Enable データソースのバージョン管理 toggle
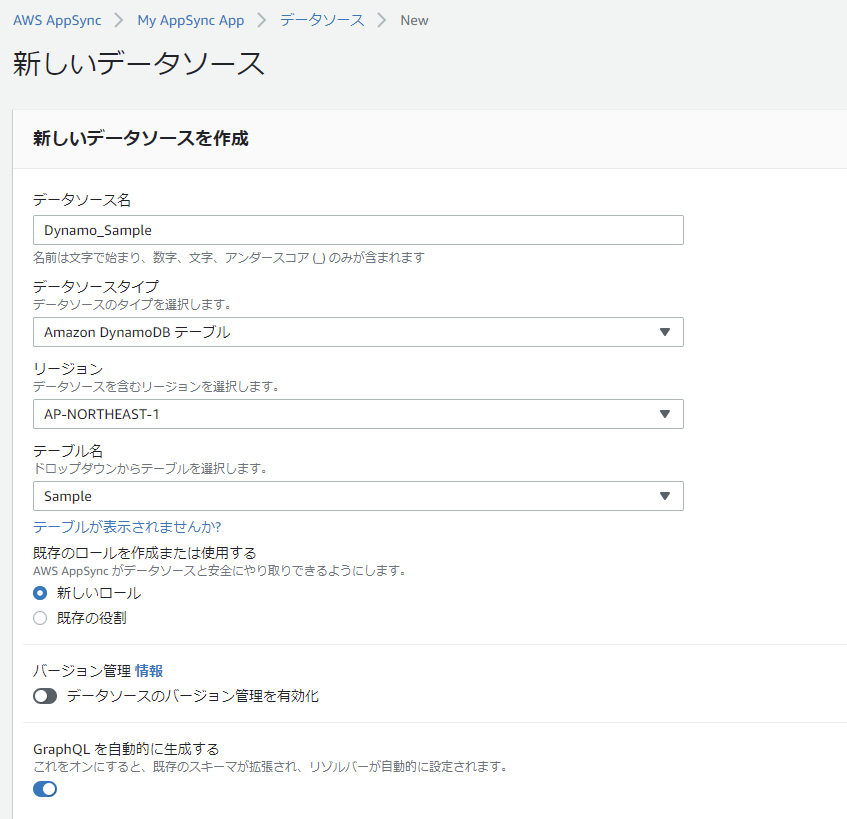This screenshot has width=847, height=819. pos(45,696)
